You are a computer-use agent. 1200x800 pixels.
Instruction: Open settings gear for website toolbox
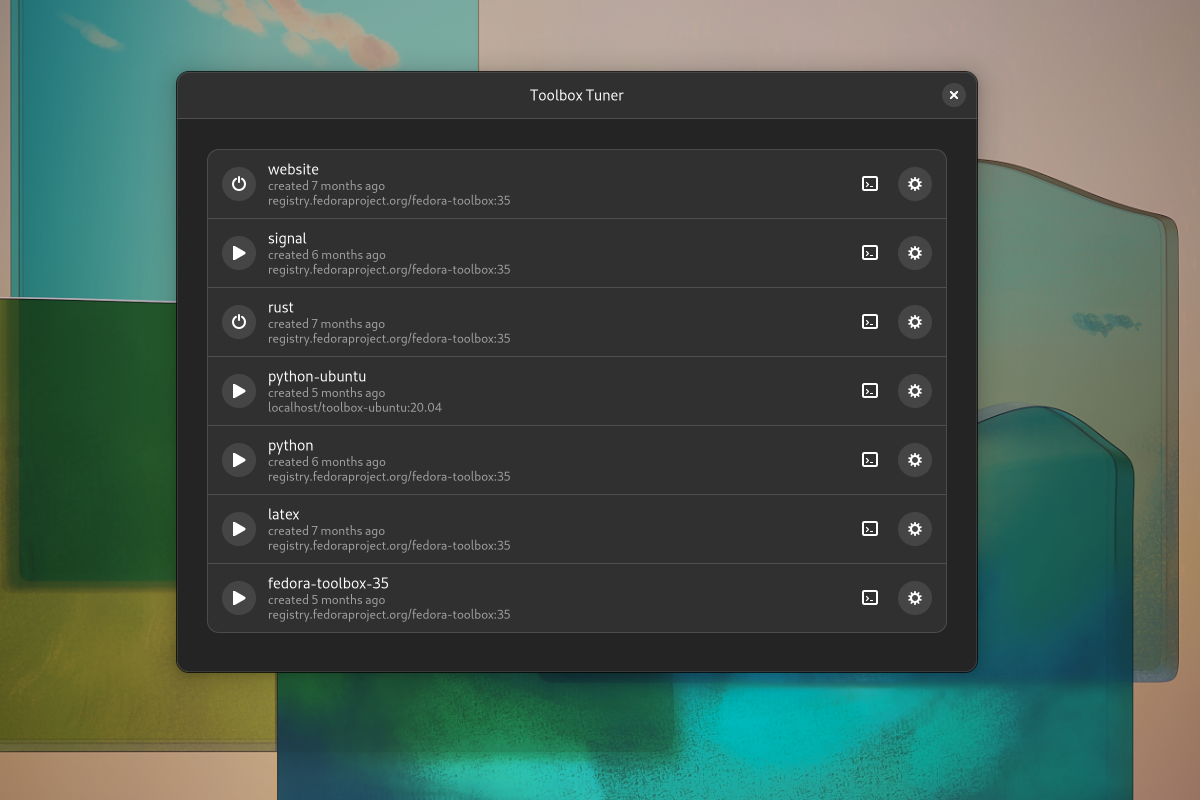(x=914, y=184)
